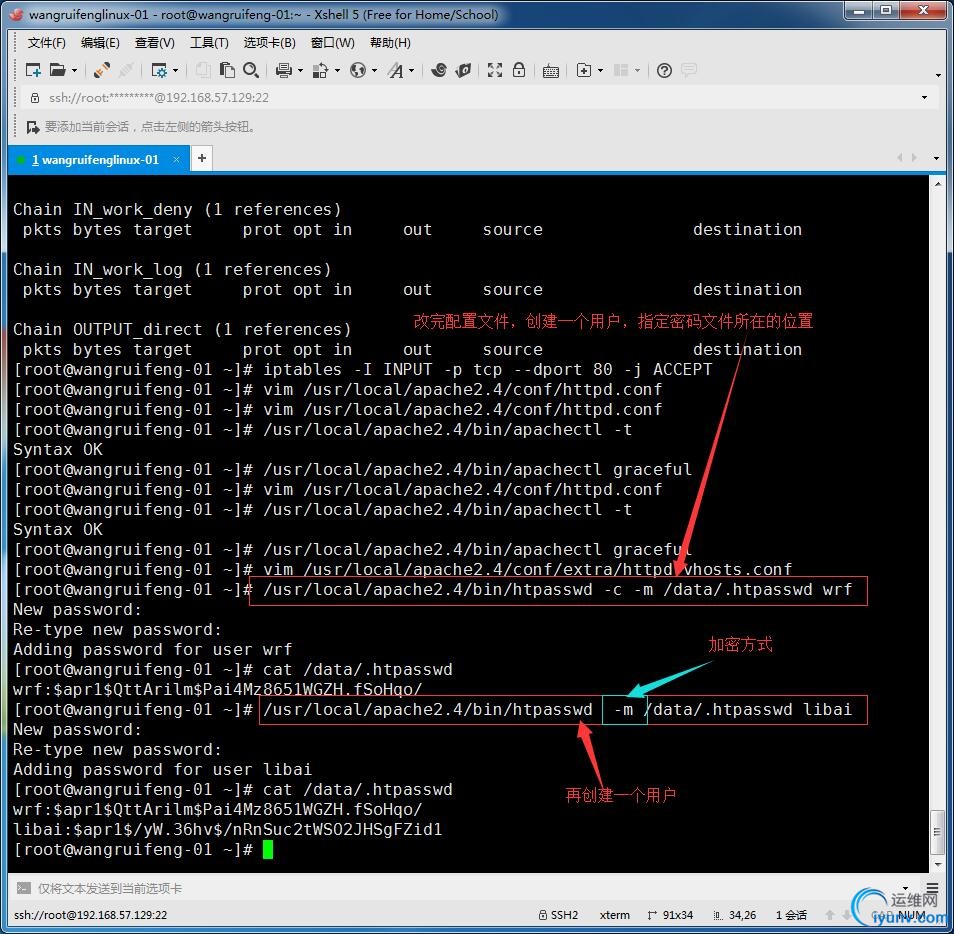Image resolution: width=954 pixels, height=934 pixels.
Task: Click the Disconnect plug icon
Action: [126, 71]
